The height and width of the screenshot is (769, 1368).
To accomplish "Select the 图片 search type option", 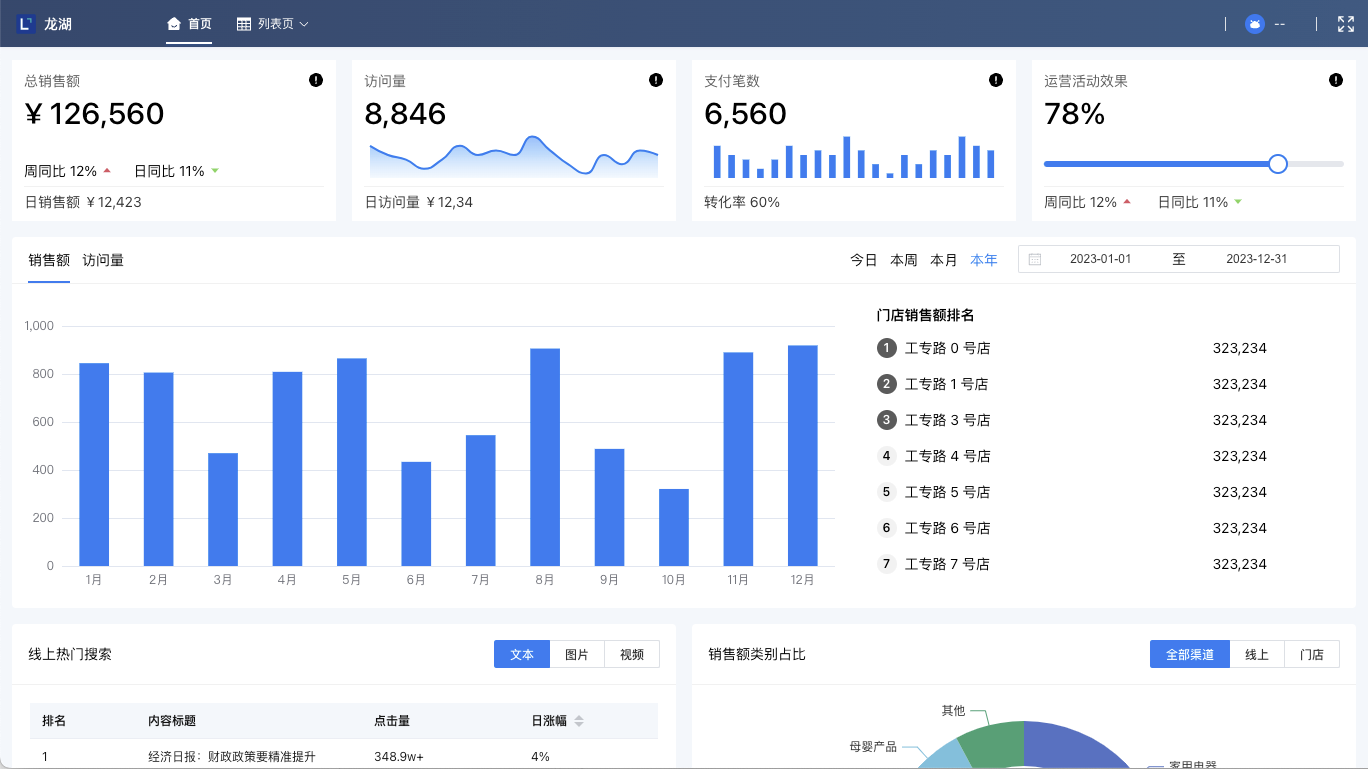I will [577, 654].
